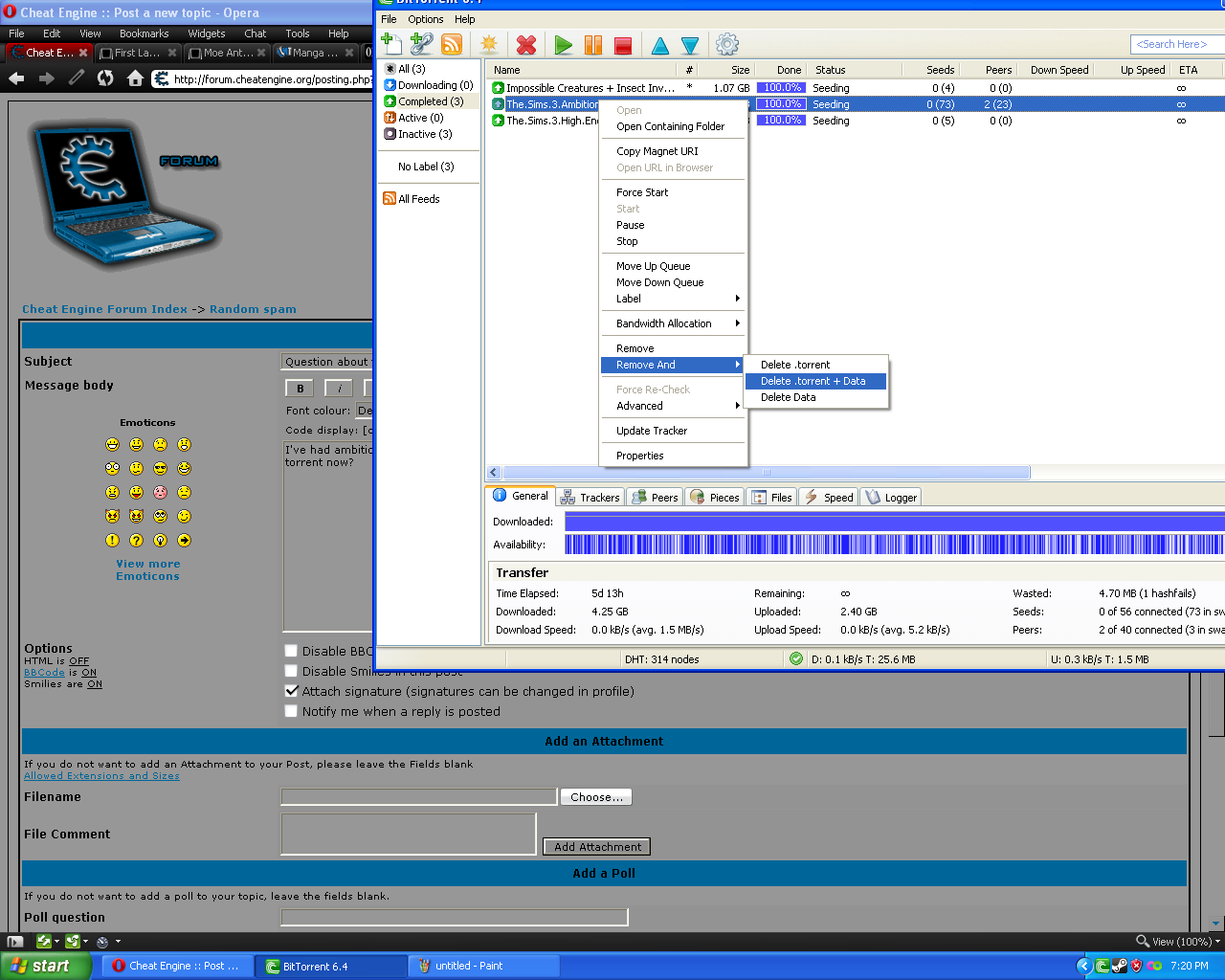Click the orange Pause torrent toolbar icon
Screen dimensions: 1225x980
pos(593,45)
